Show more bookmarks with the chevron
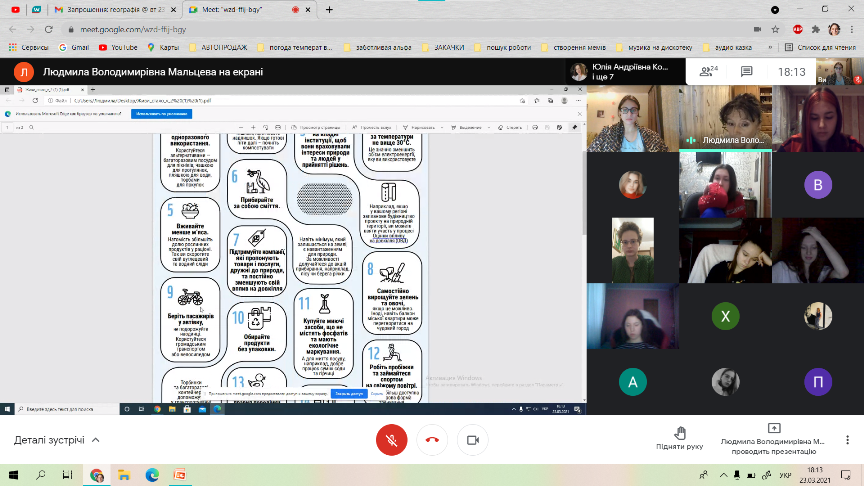The width and height of the screenshot is (864, 486). [770, 47]
